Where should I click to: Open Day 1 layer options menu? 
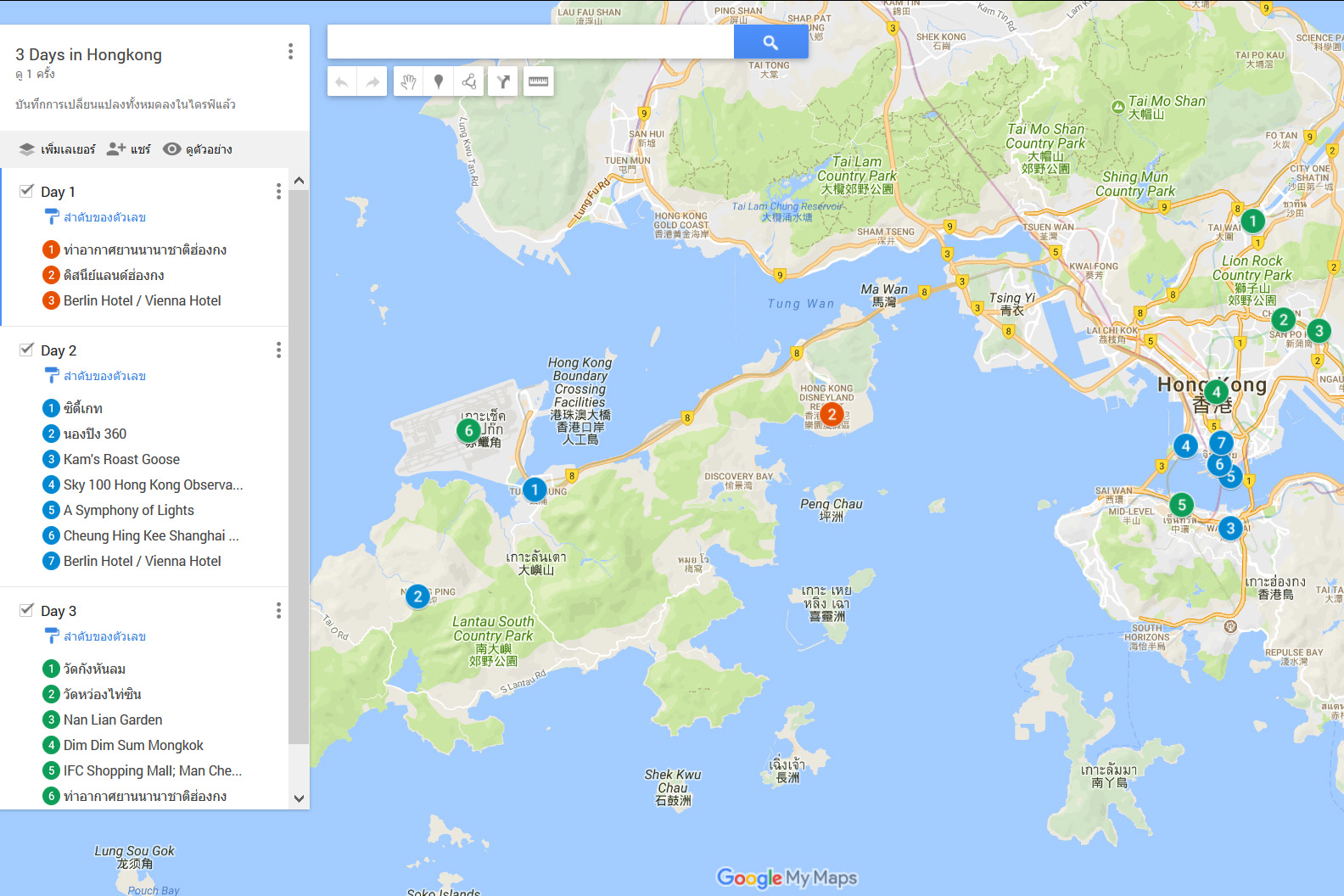coord(278,192)
